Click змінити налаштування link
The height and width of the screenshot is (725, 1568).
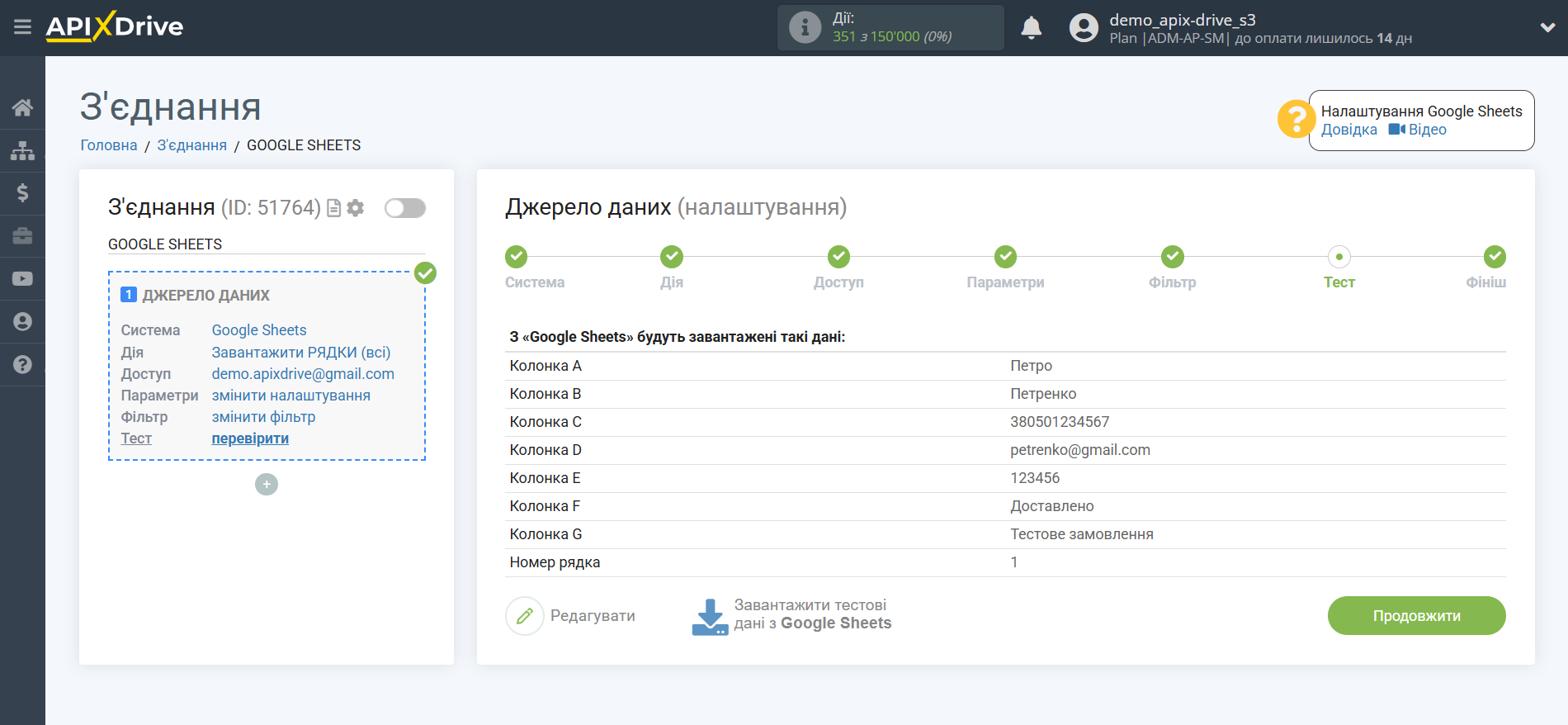[x=291, y=396]
